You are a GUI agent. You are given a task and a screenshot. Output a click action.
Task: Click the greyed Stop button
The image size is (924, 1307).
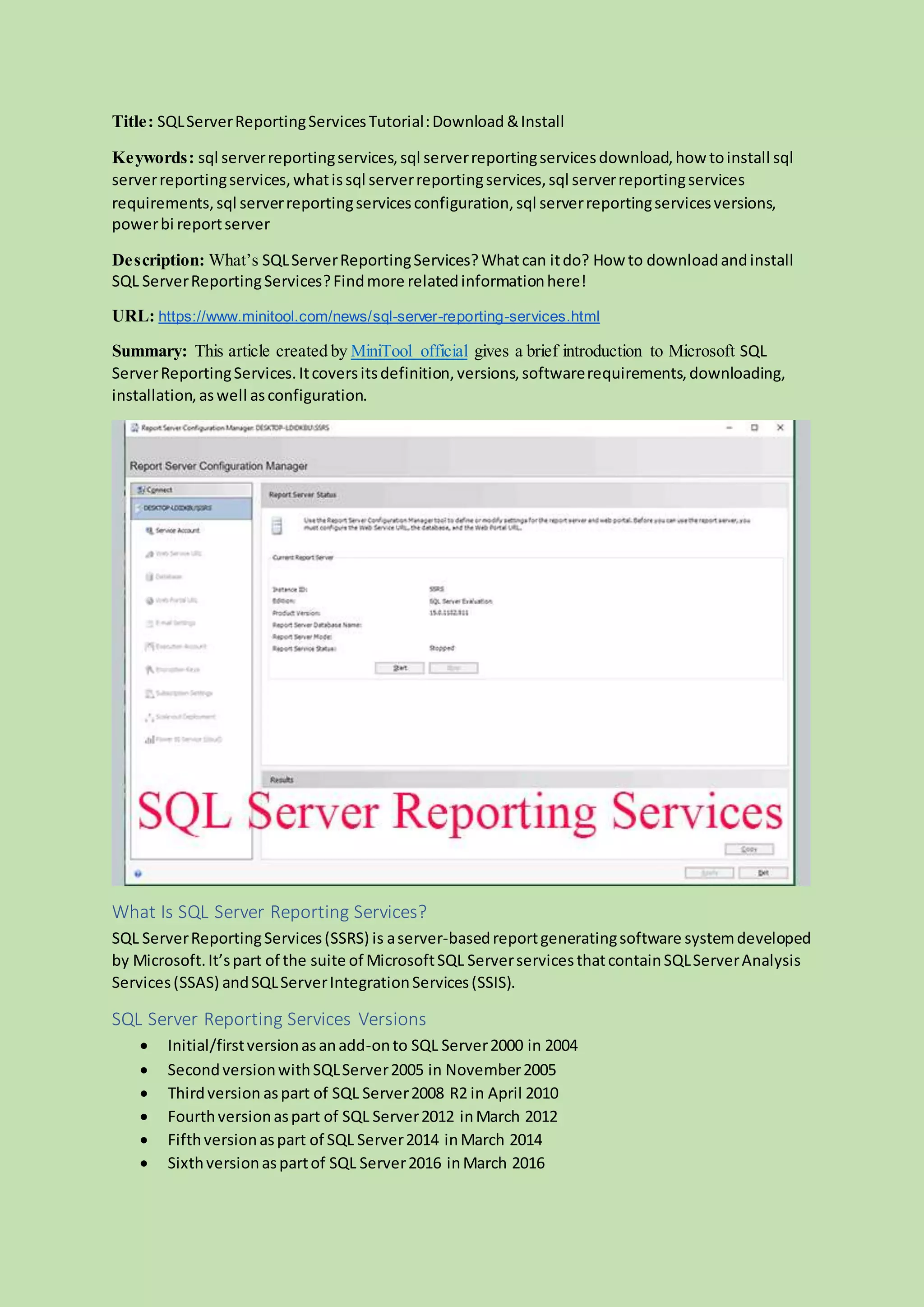pos(453,668)
